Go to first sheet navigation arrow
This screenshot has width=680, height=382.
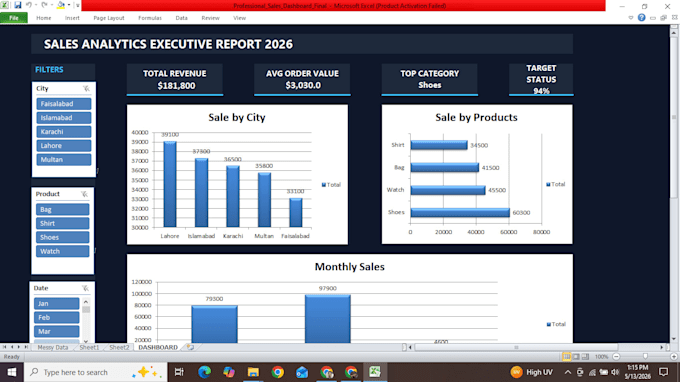[x=4, y=347]
